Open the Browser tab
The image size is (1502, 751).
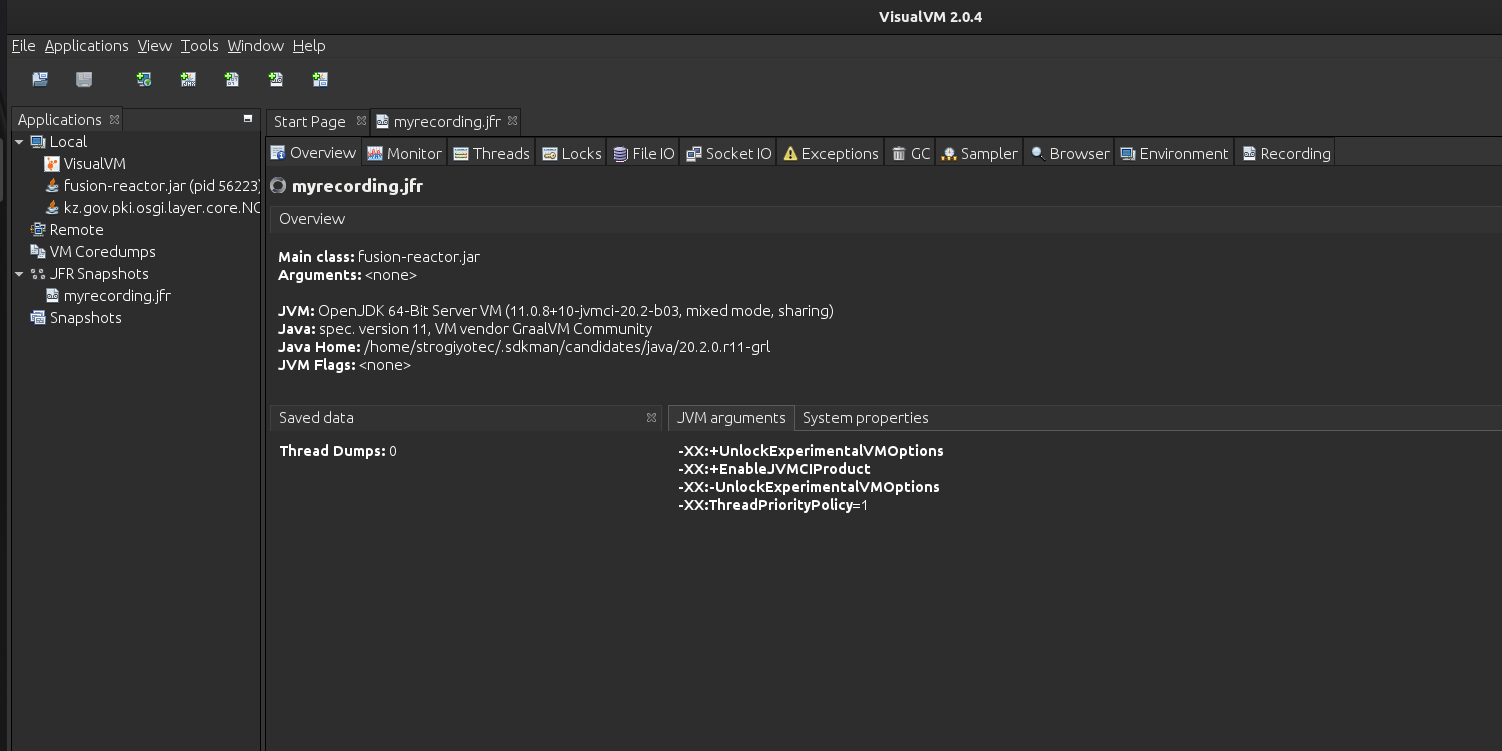1070,153
